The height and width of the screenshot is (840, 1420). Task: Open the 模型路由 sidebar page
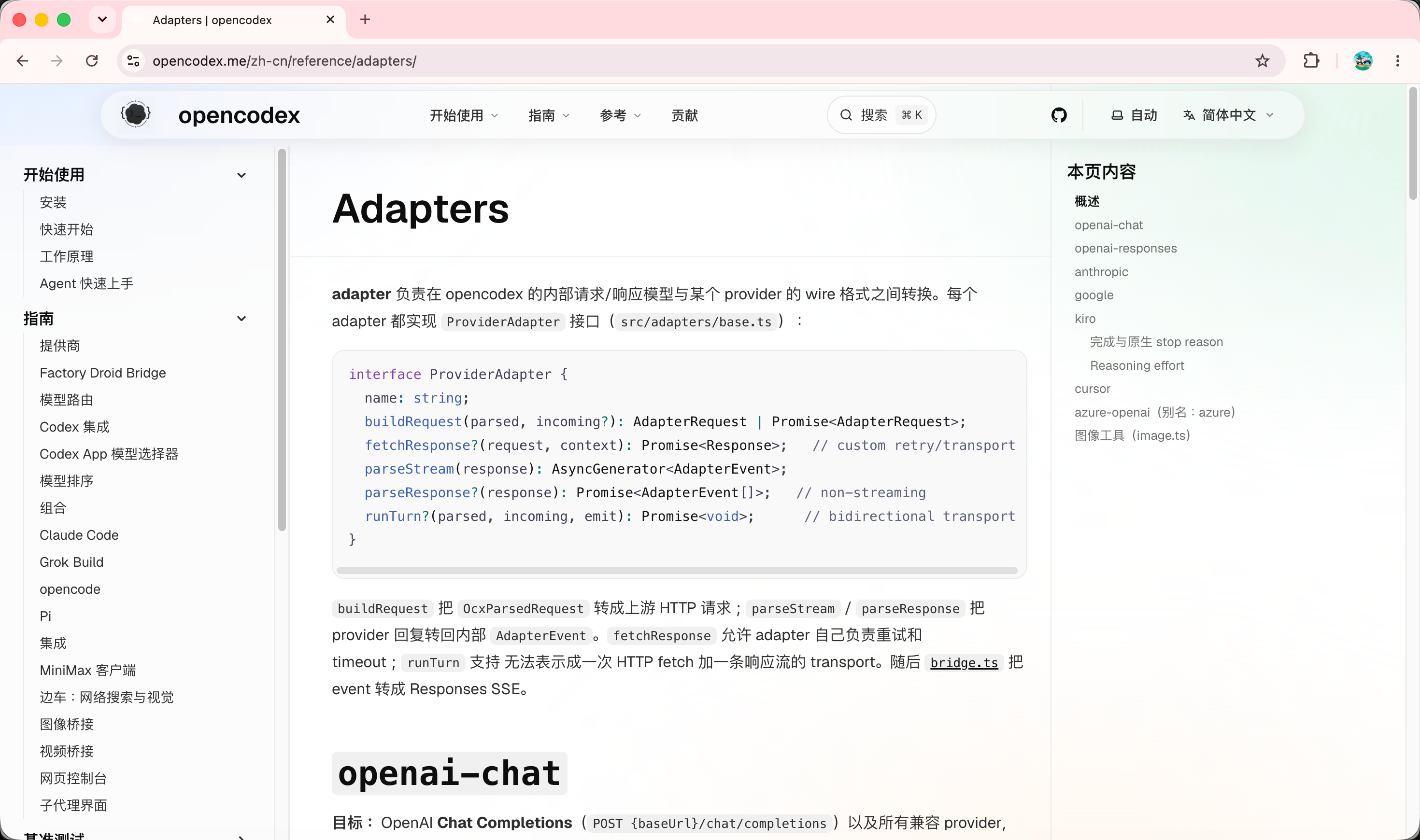[67, 400]
